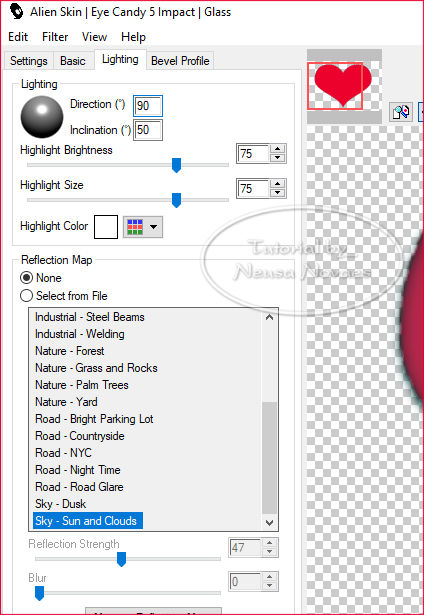Screen dimensions: 424x615
Task: Choose the Select from File radio button
Action: [26, 296]
